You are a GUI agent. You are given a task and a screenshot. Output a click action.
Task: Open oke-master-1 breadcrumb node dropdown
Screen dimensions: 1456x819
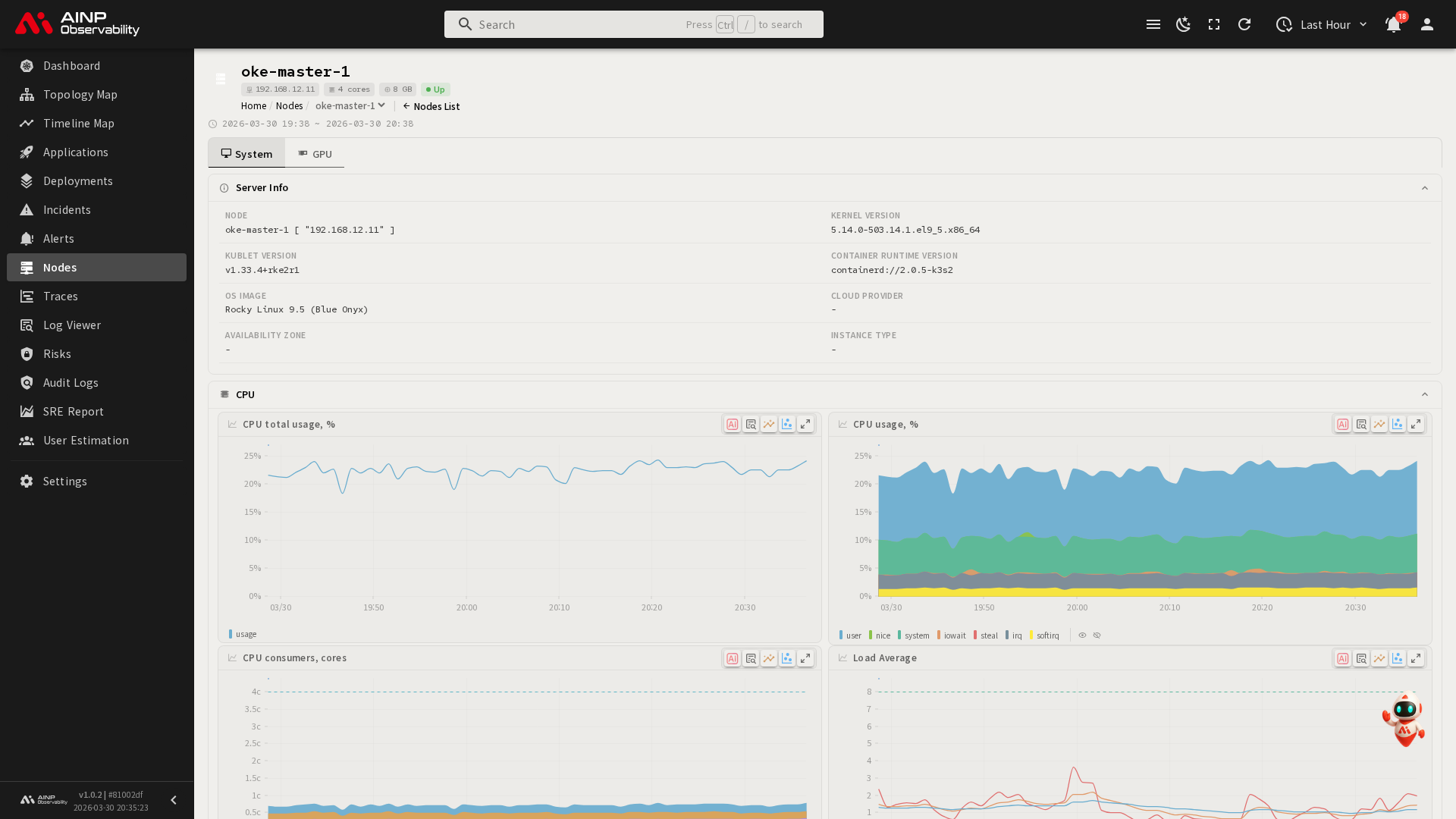click(350, 106)
